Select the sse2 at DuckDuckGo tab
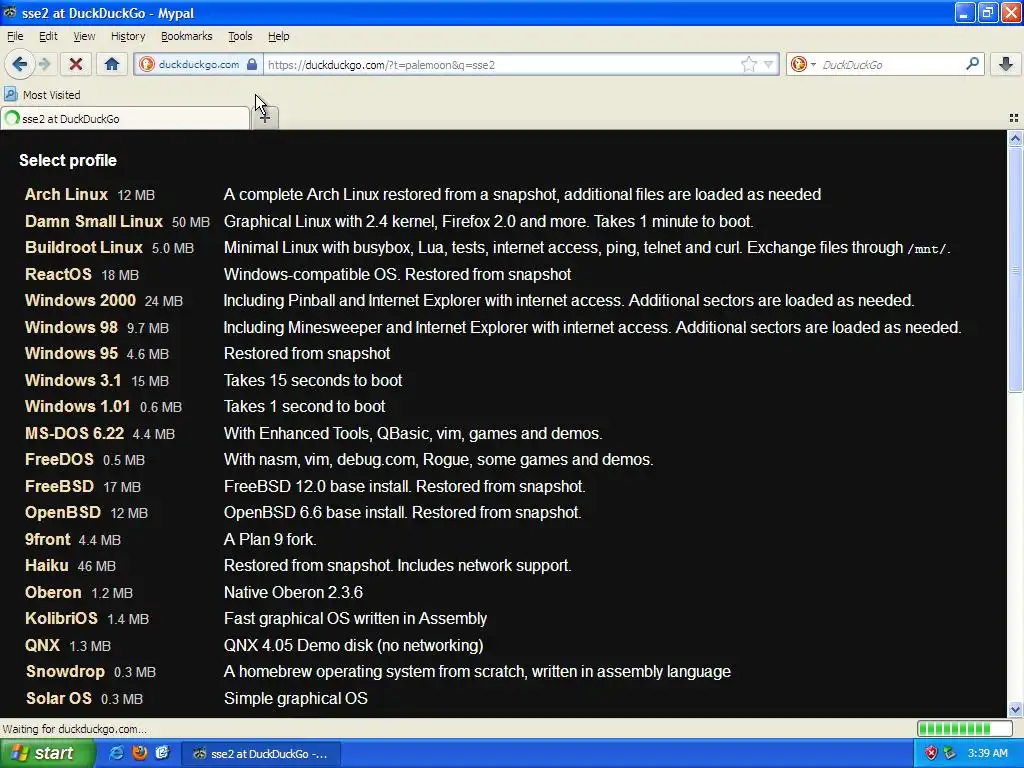This screenshot has height=768, width=1024. click(x=125, y=118)
